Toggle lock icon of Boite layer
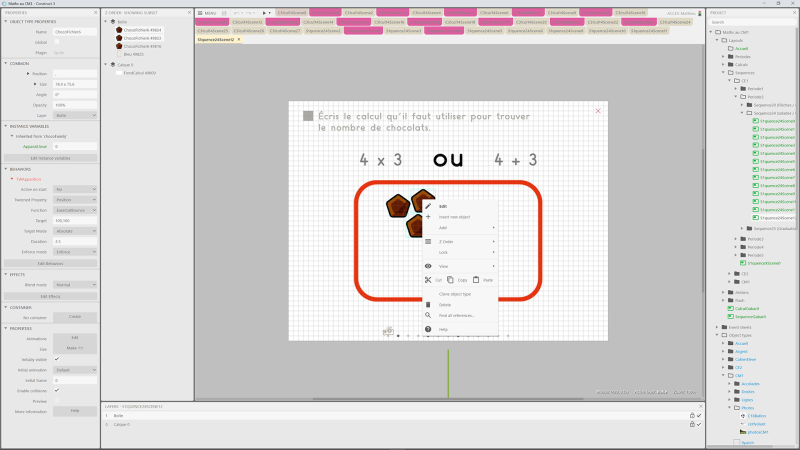The width and height of the screenshot is (800, 450). point(692,415)
